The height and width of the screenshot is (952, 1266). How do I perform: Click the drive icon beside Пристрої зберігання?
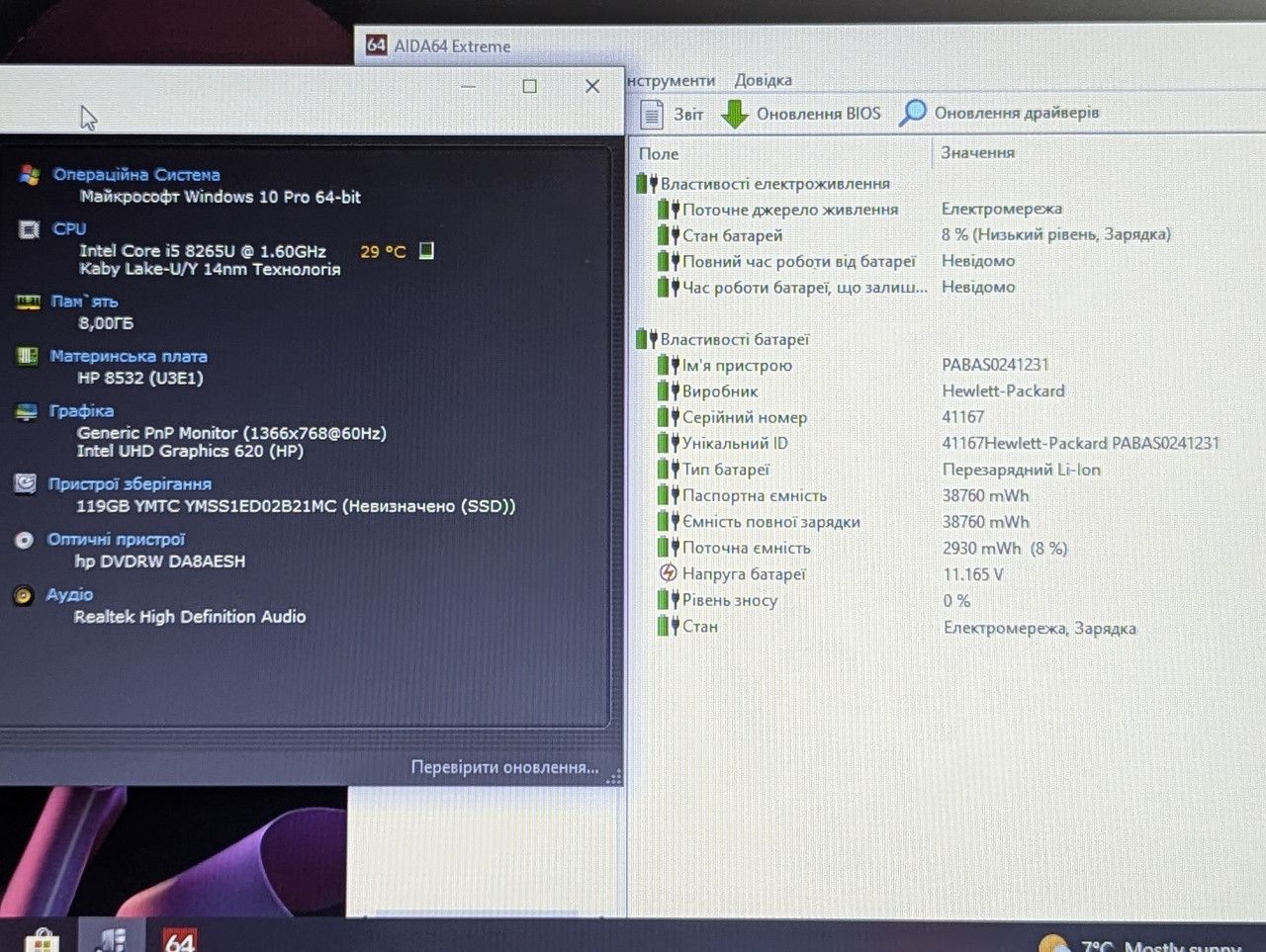click(x=26, y=483)
